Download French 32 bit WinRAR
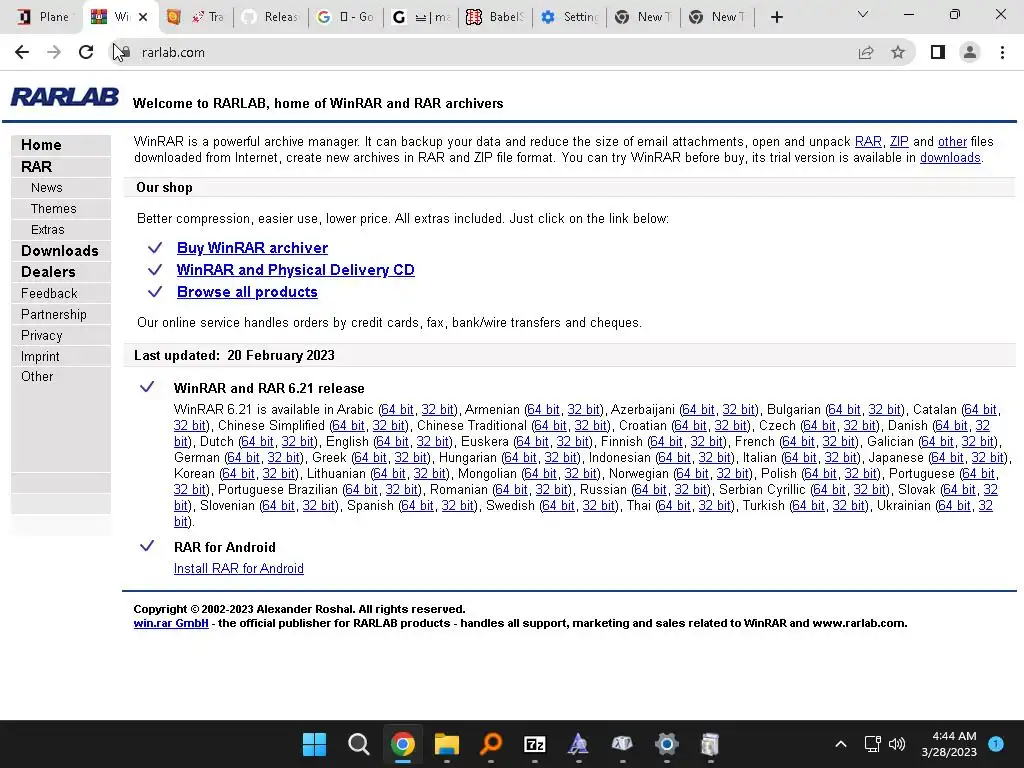This screenshot has width=1024, height=768. [839, 441]
